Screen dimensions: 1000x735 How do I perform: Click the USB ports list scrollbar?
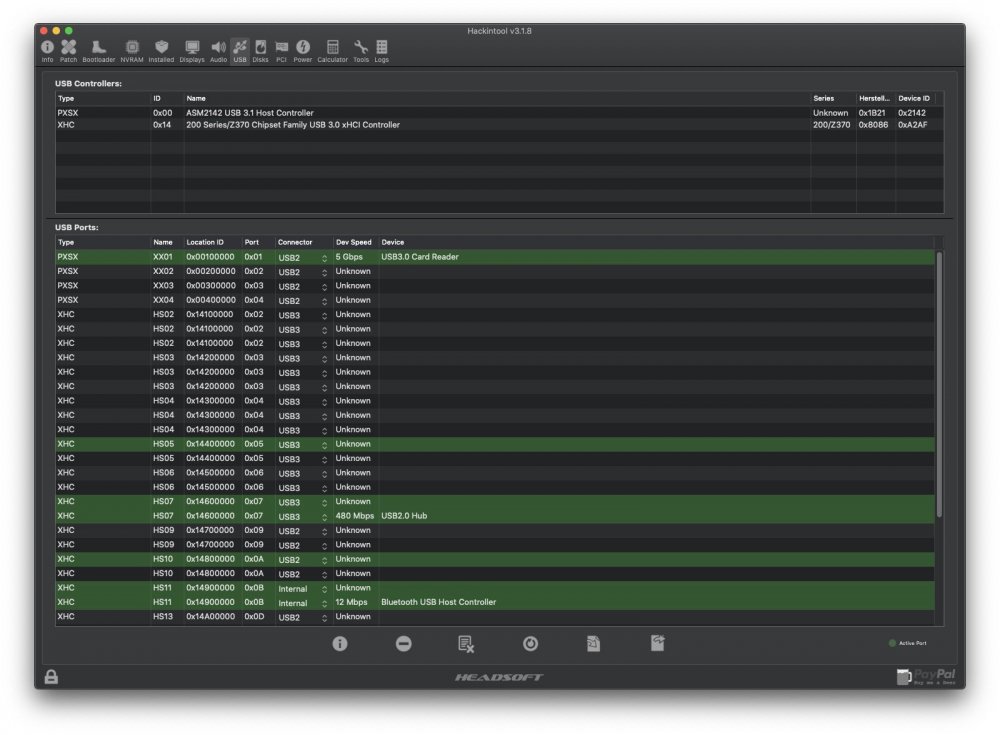[x=939, y=385]
